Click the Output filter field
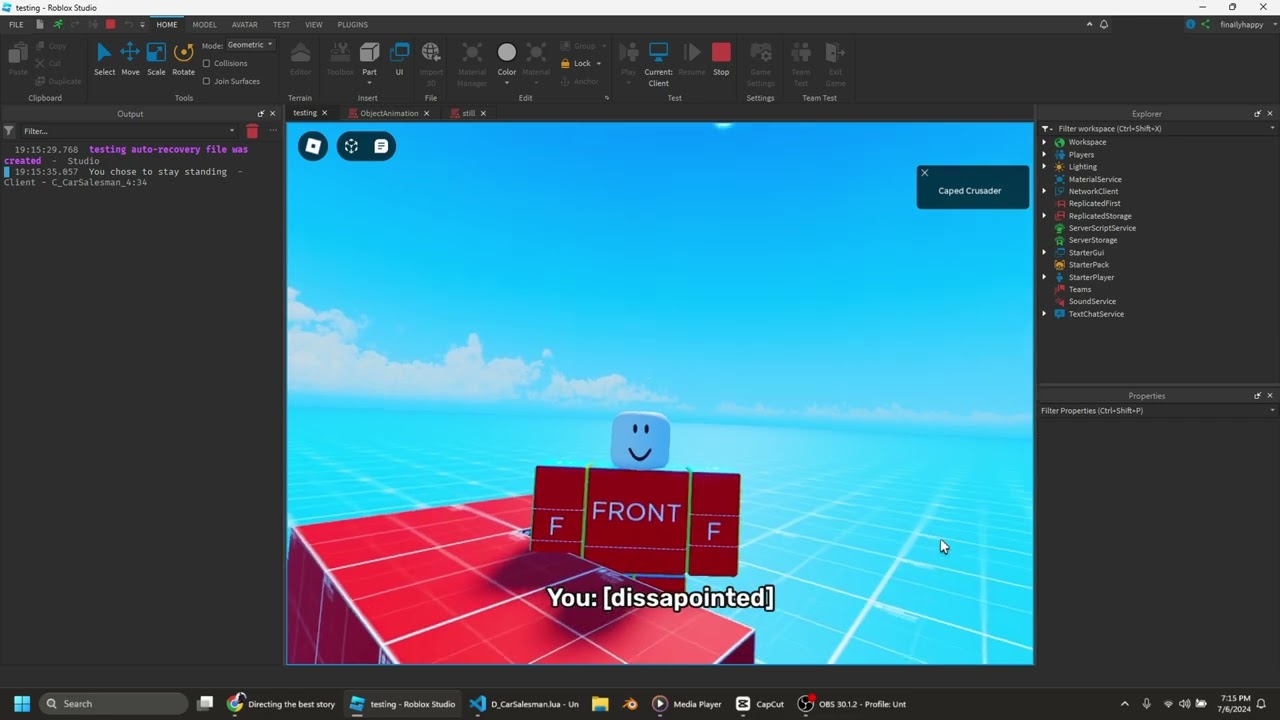The width and height of the screenshot is (1280, 720). pos(127,131)
